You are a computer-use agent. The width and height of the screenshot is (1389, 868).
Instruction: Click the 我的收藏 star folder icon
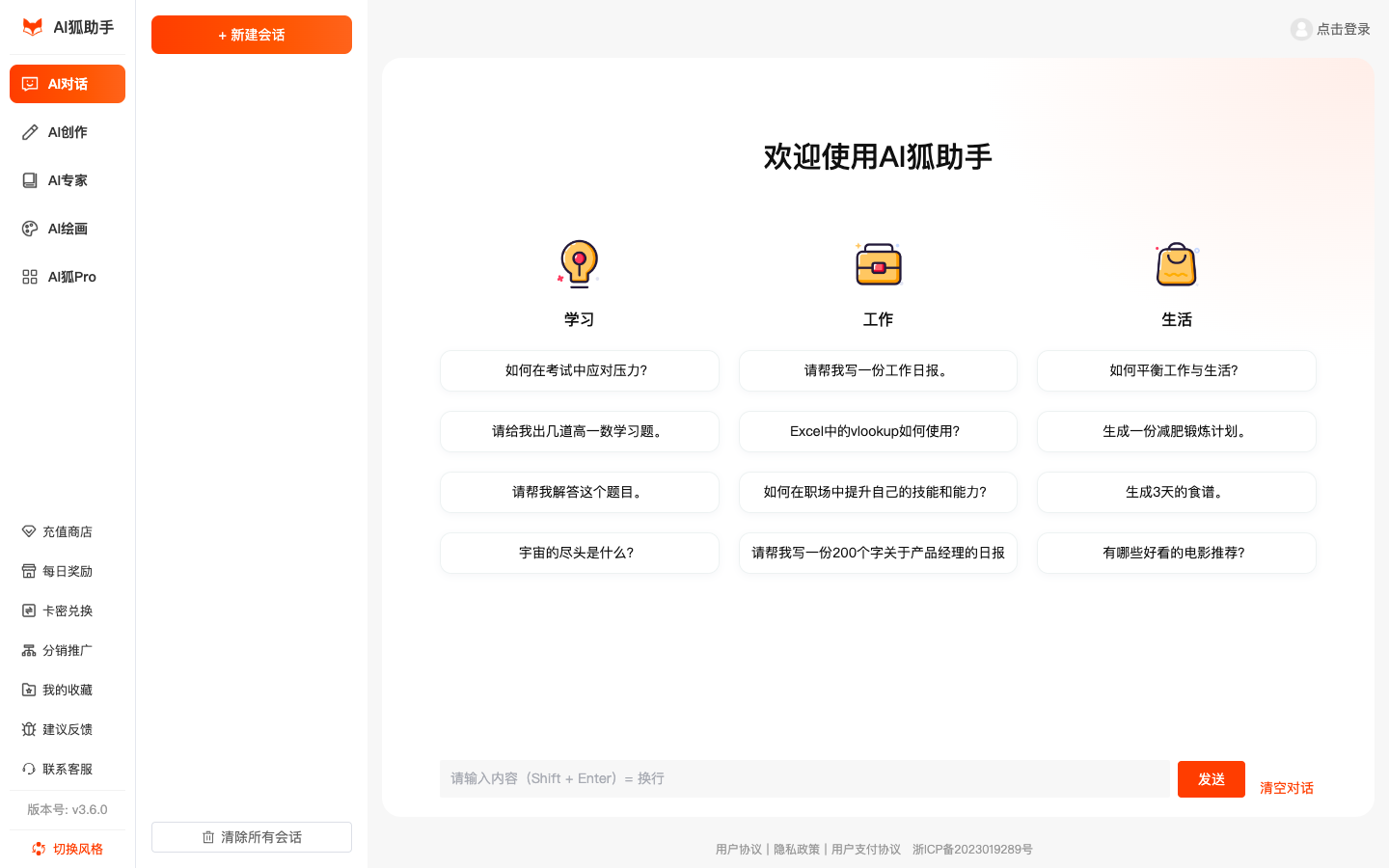click(x=29, y=690)
